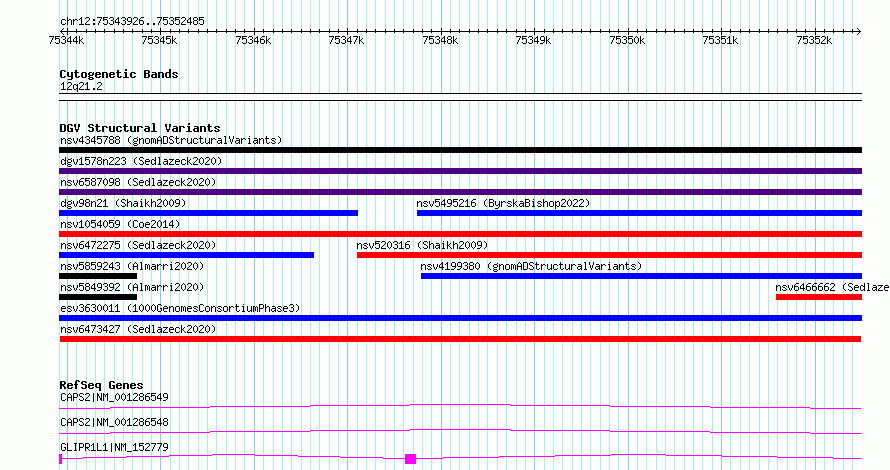Open the nsv6466662 variant label
This screenshot has width=890, height=470.
click(832, 287)
